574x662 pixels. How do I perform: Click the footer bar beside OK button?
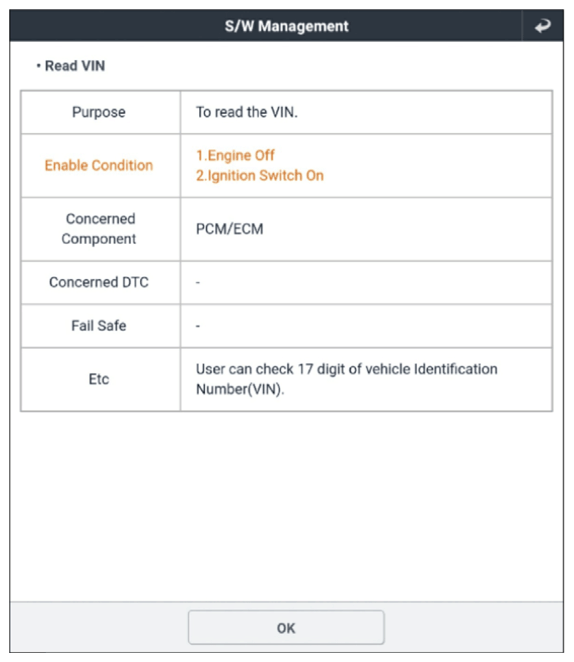[473, 627]
